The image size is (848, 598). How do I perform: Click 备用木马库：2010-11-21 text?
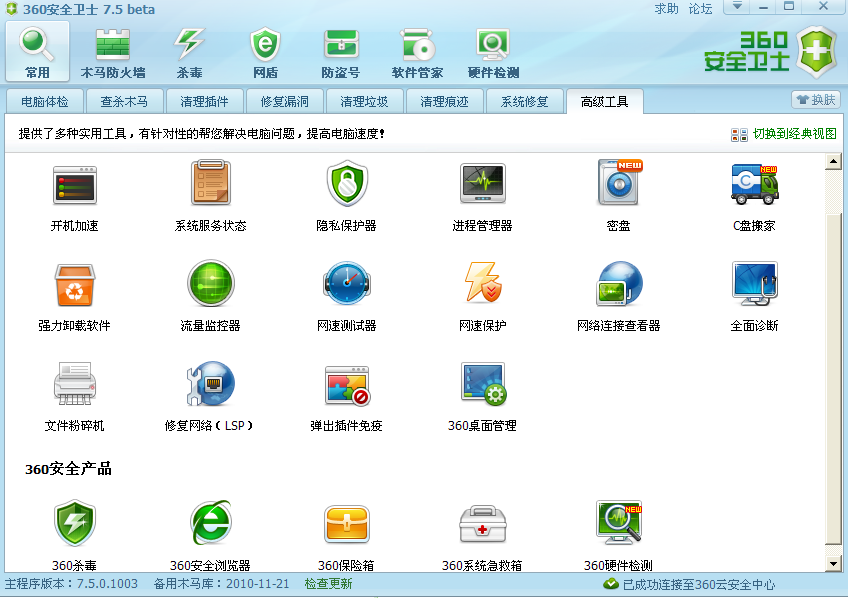click(222, 584)
